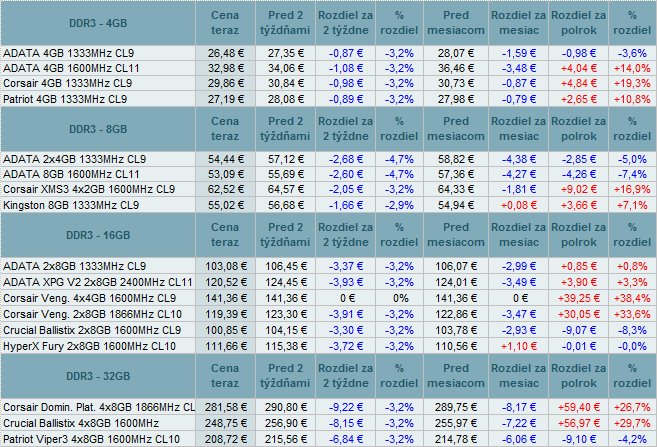Select the 32,98 € price cell
Screen dimensions: 657x447
(x=225, y=68)
